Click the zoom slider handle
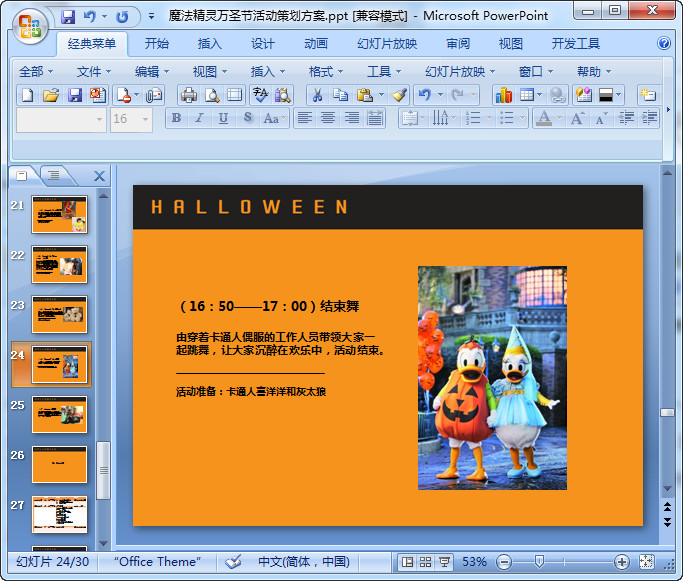Image resolution: width=683 pixels, height=581 pixels. click(x=539, y=562)
